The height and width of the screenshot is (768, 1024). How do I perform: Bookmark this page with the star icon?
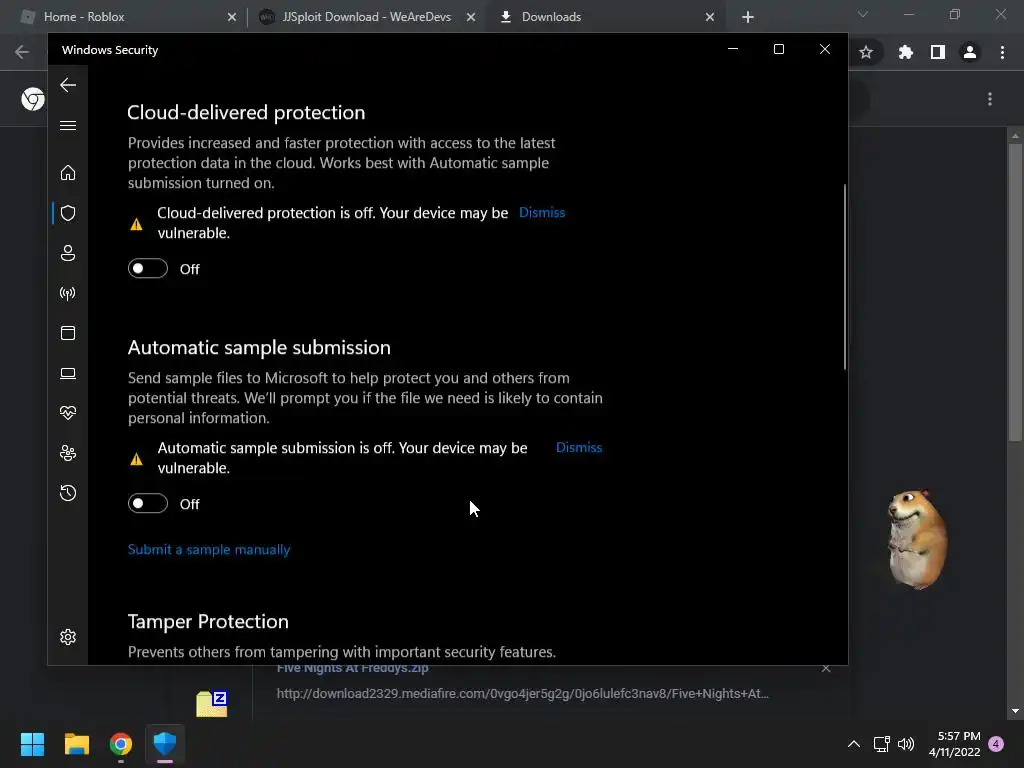[x=866, y=52]
